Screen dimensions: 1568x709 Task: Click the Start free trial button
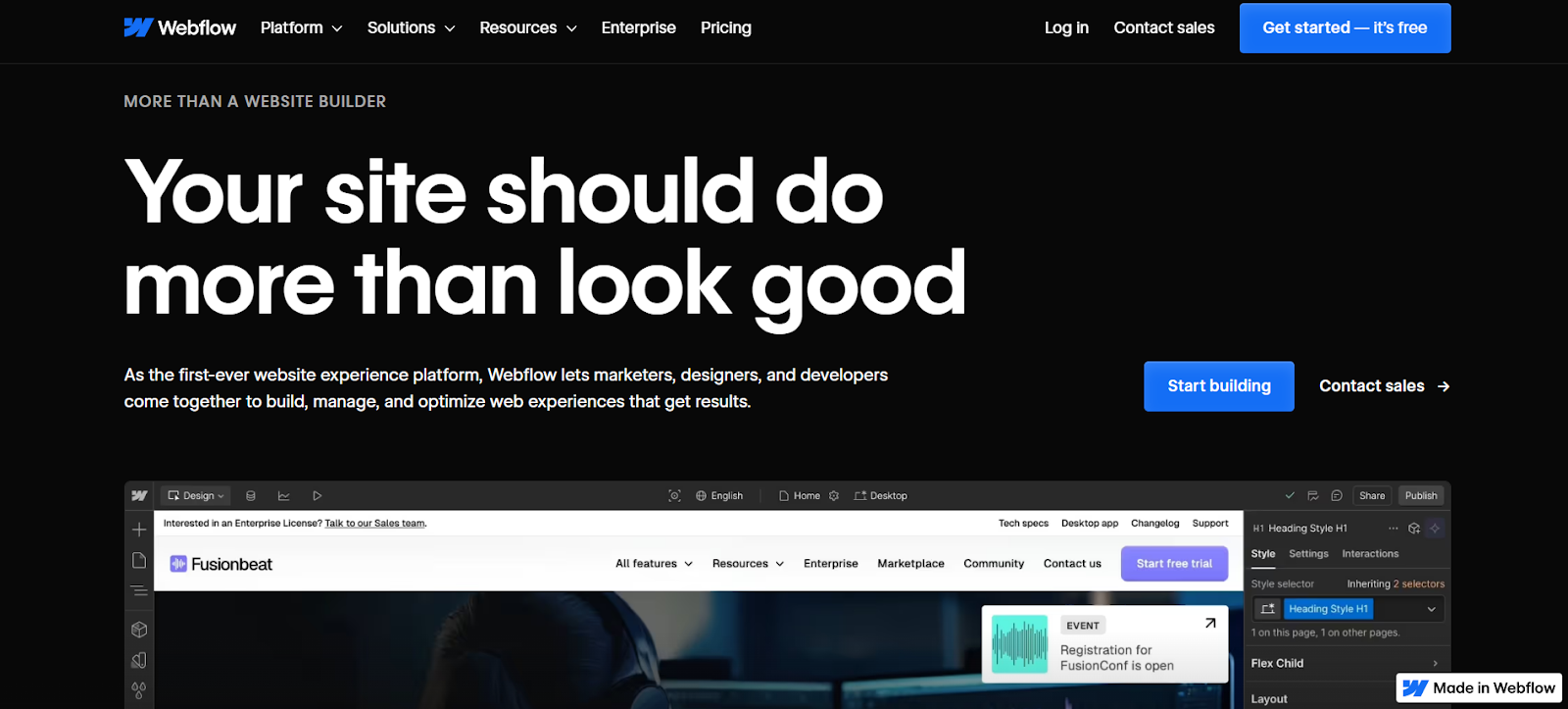point(1174,564)
